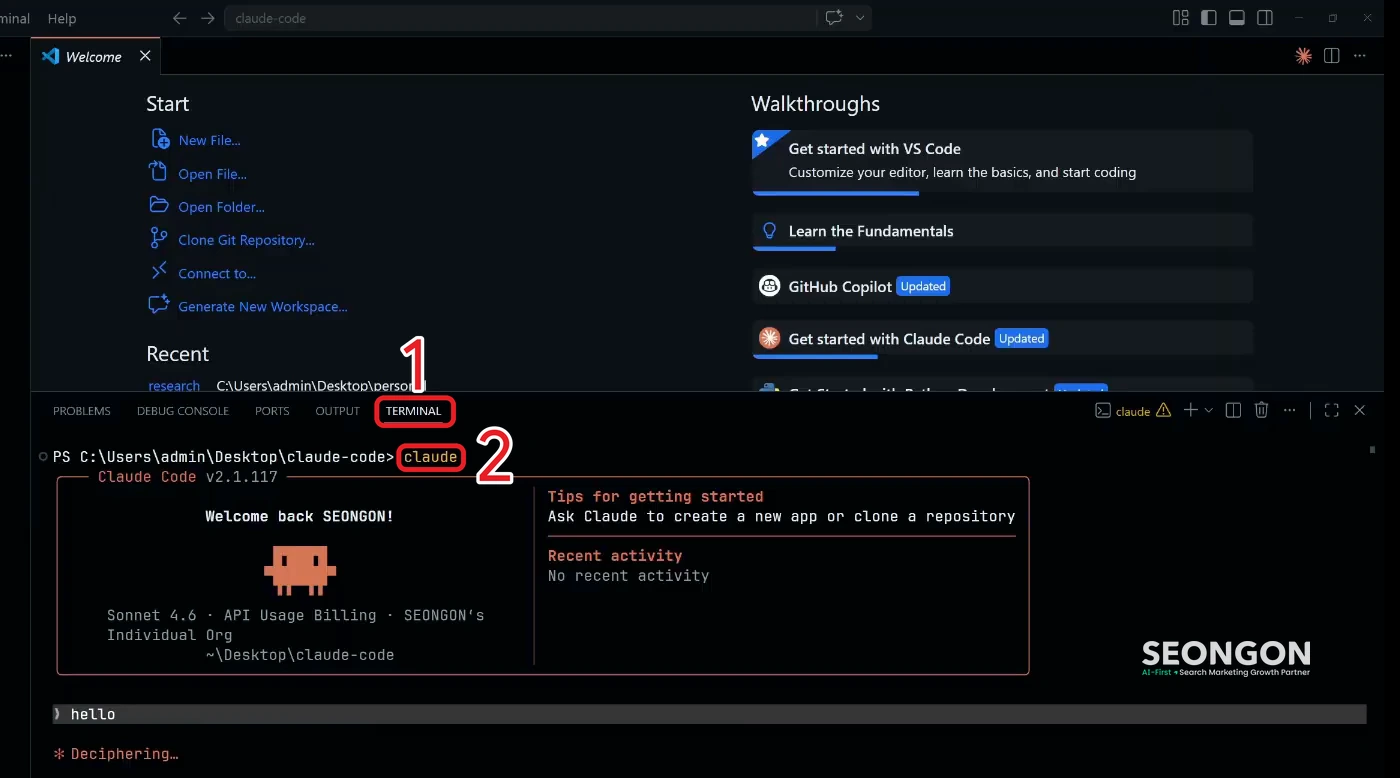Click the Open Folder icon
Screen dimensions: 1400x778
[x=159, y=205]
